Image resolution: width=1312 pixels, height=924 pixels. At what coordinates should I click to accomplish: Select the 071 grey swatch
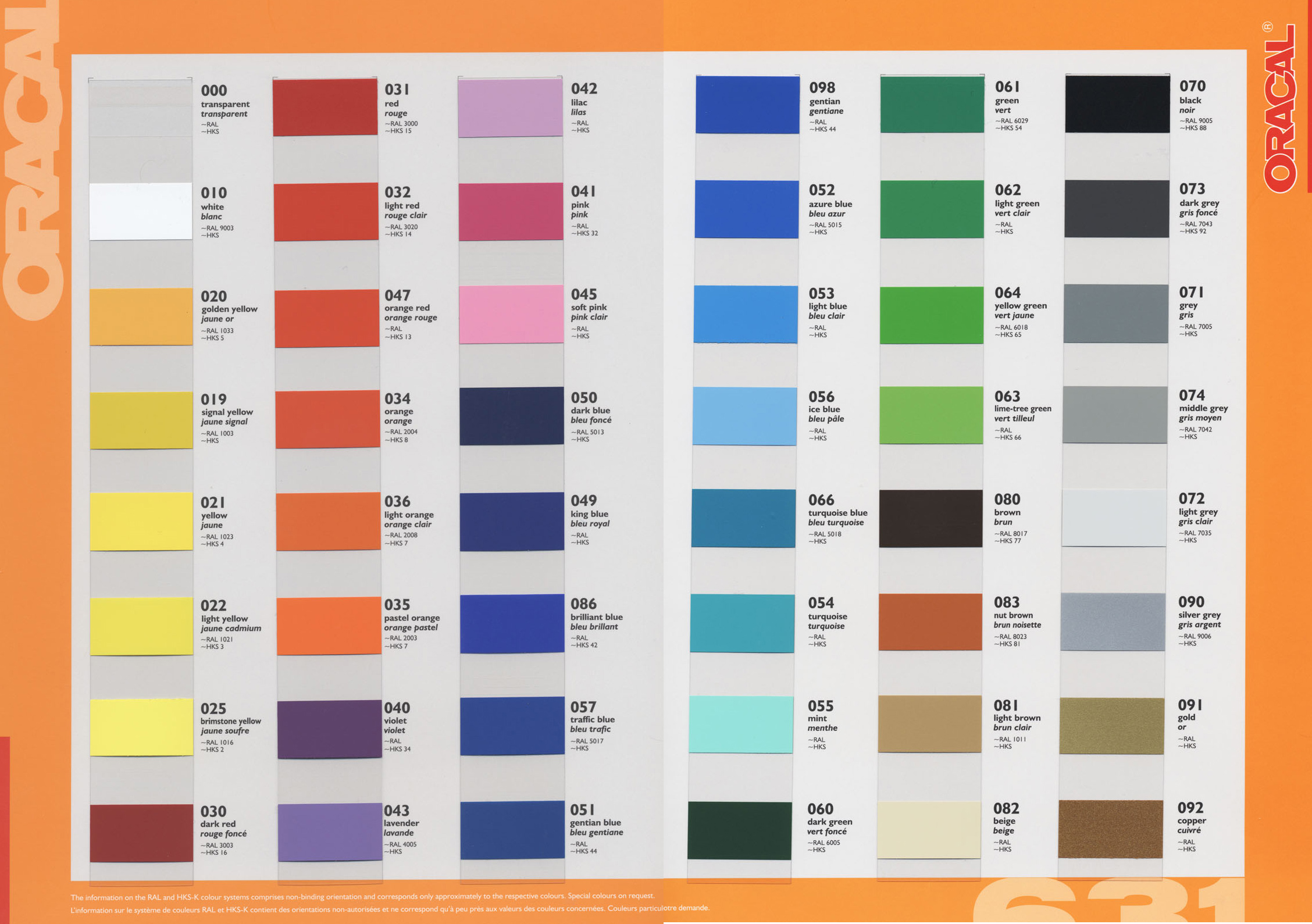tap(1115, 313)
